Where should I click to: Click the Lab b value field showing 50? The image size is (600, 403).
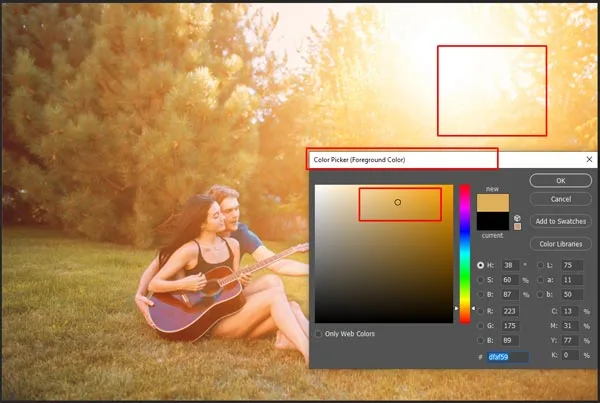coord(572,295)
